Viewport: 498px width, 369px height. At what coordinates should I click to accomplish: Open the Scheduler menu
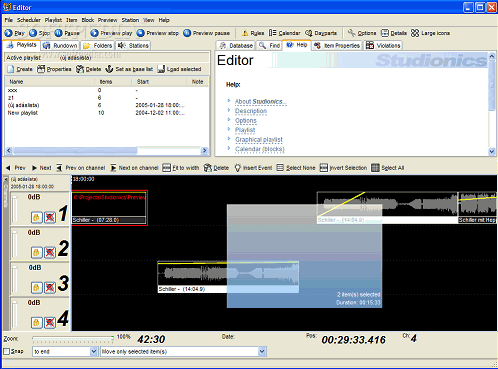click(x=29, y=20)
